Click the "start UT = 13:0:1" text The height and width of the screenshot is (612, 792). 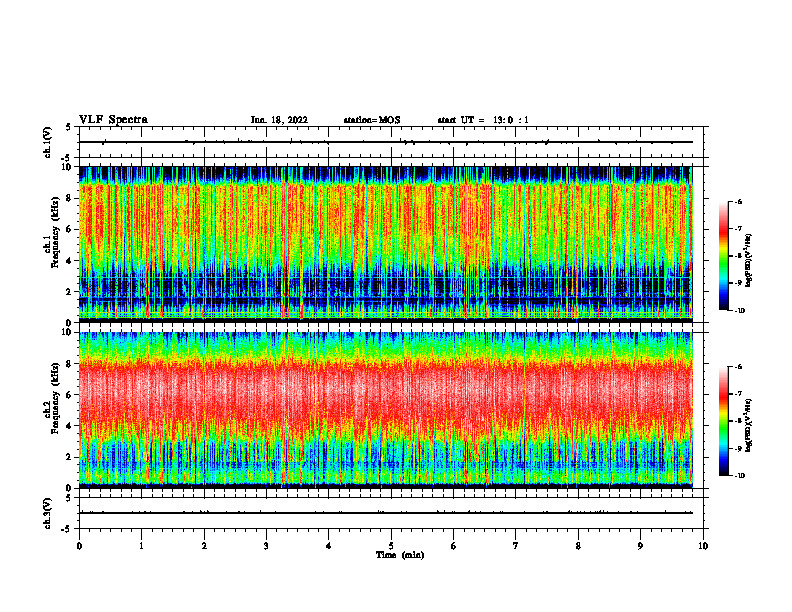[x=483, y=120]
